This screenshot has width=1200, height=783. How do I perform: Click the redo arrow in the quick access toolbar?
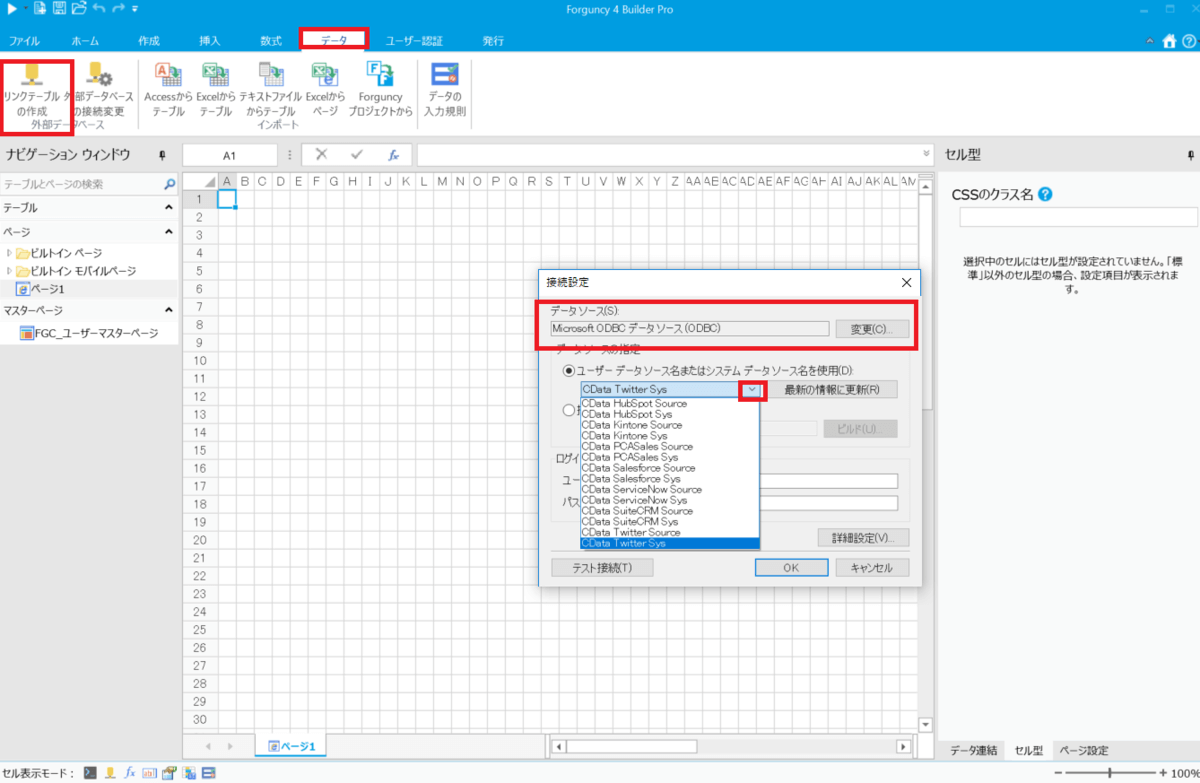118,9
